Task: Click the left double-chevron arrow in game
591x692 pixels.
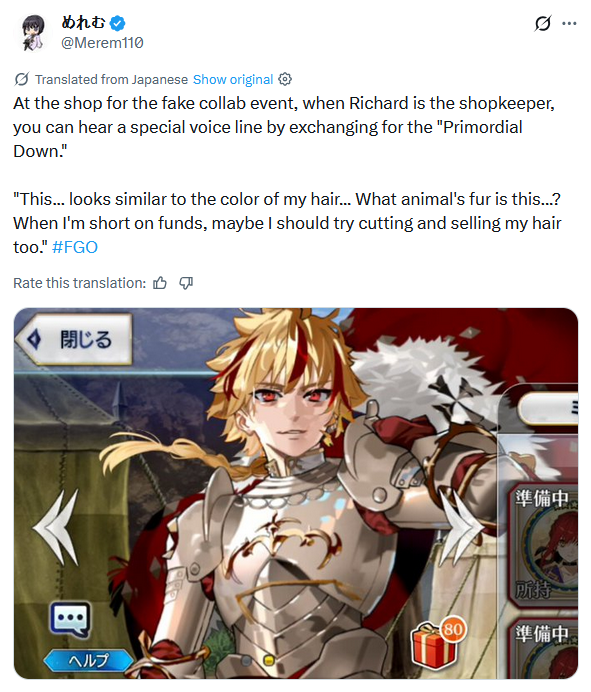Action: [x=58, y=528]
